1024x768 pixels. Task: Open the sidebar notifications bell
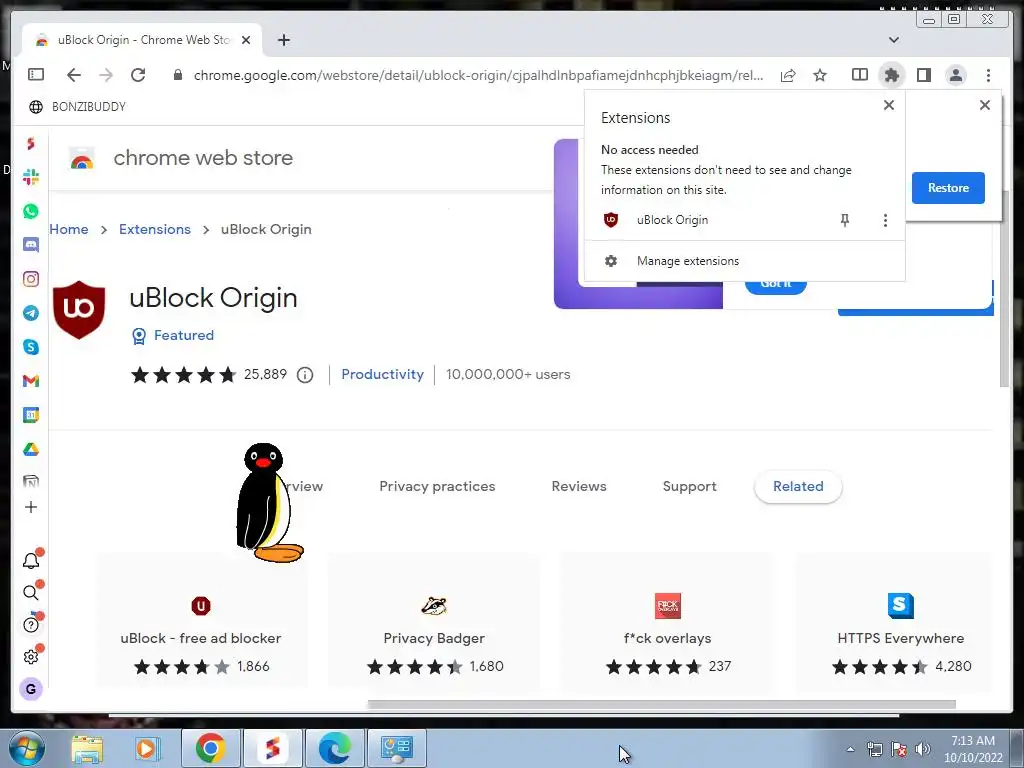click(x=31, y=560)
